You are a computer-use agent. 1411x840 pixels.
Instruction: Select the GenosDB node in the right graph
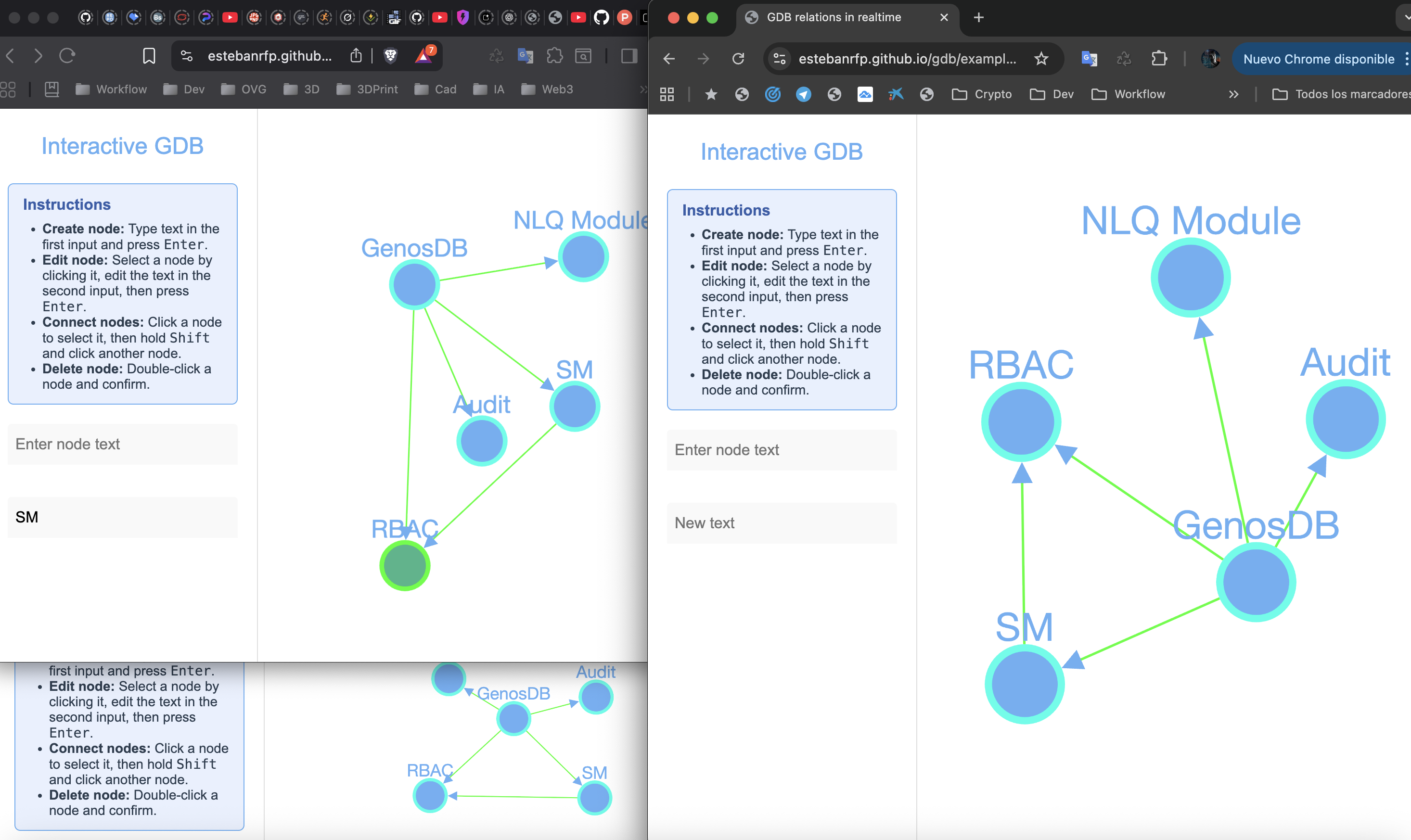tap(1256, 580)
